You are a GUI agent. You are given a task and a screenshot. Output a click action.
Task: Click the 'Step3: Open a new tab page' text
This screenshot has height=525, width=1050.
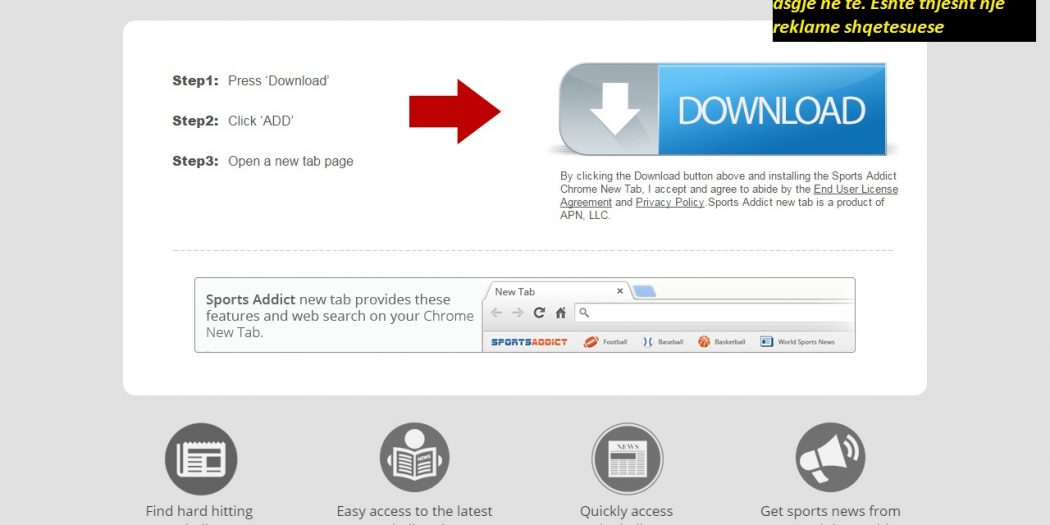(x=262, y=161)
